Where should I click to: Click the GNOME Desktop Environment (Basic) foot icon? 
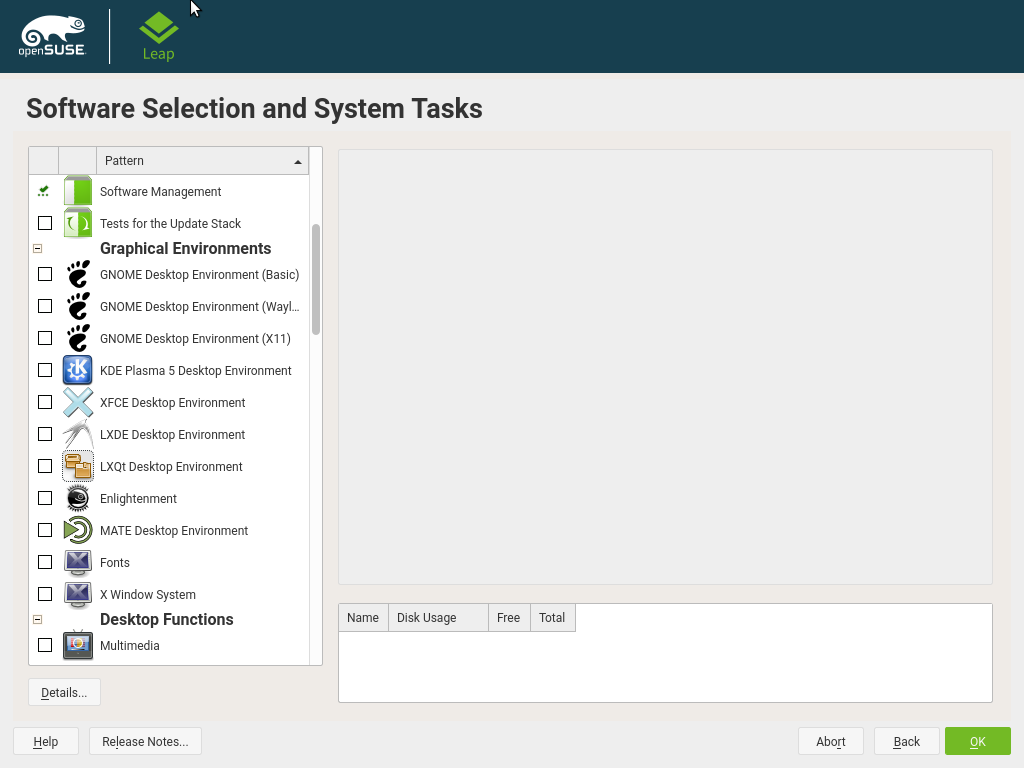click(78, 274)
